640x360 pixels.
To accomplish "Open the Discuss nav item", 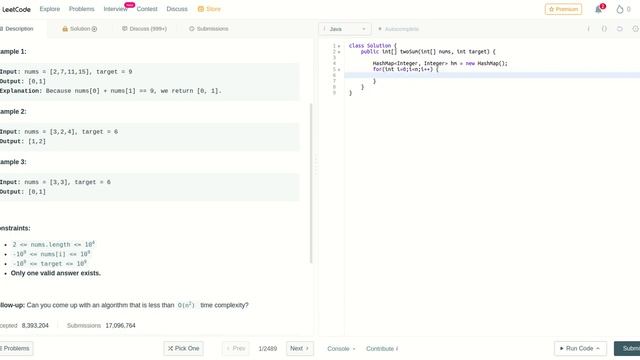I will [177, 9].
